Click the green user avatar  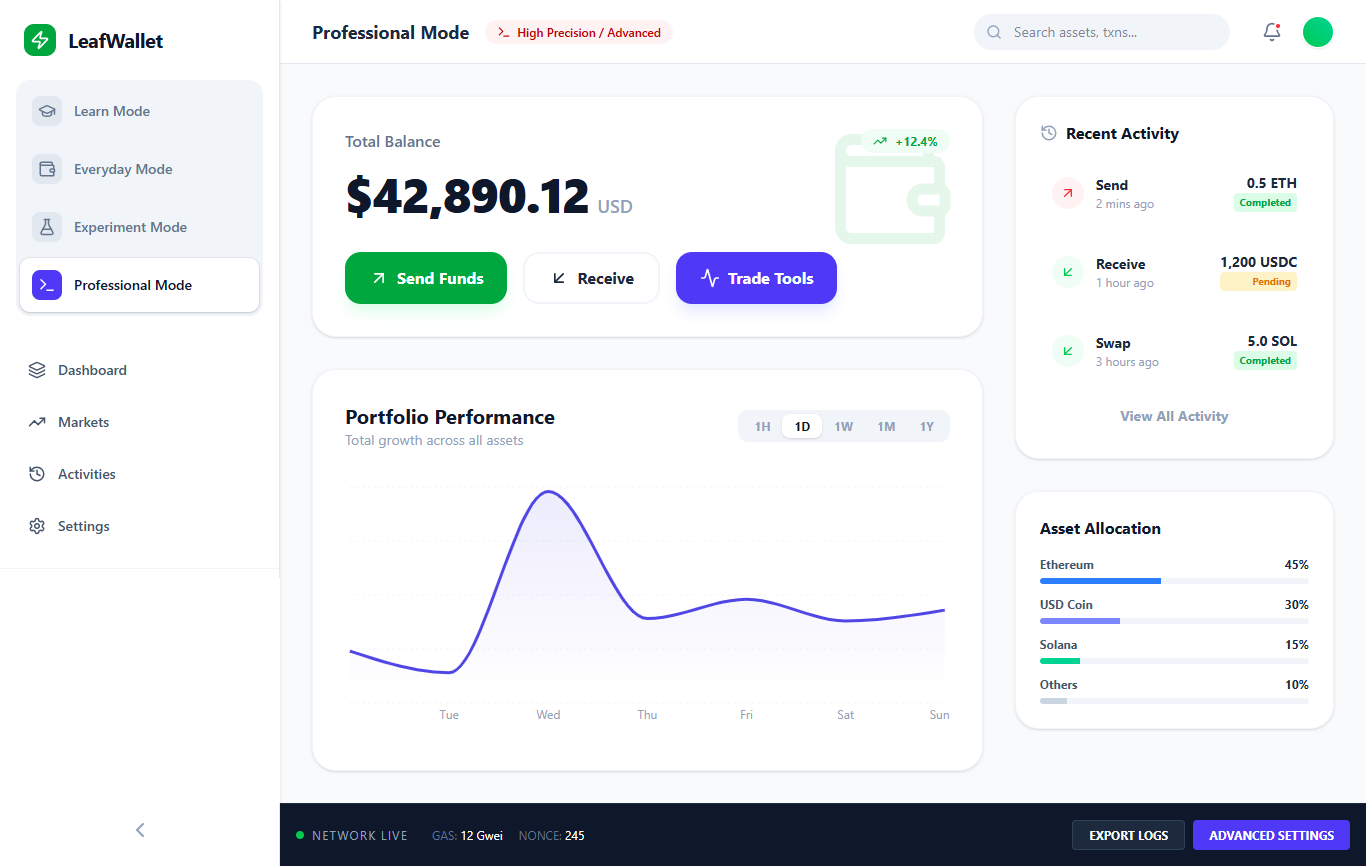[x=1318, y=32]
